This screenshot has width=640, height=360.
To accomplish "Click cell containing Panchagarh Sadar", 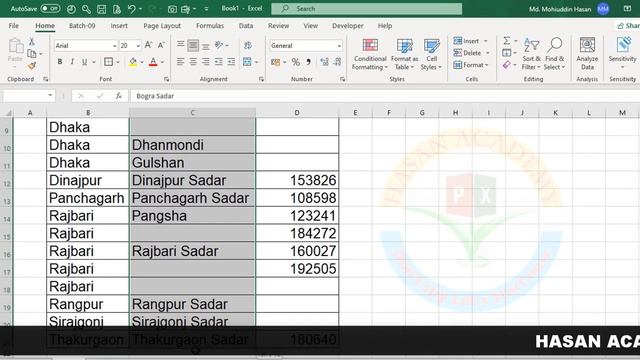I will (x=192, y=198).
